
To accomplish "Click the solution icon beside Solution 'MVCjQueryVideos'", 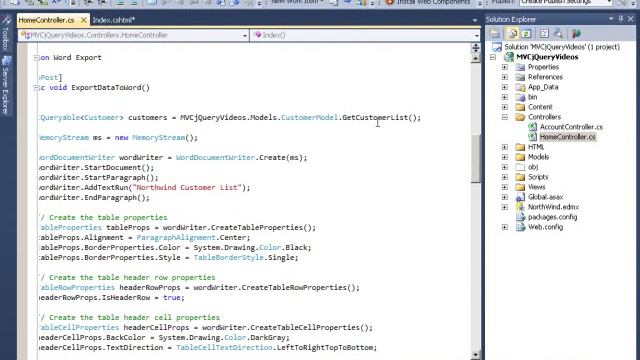I will coord(497,47).
